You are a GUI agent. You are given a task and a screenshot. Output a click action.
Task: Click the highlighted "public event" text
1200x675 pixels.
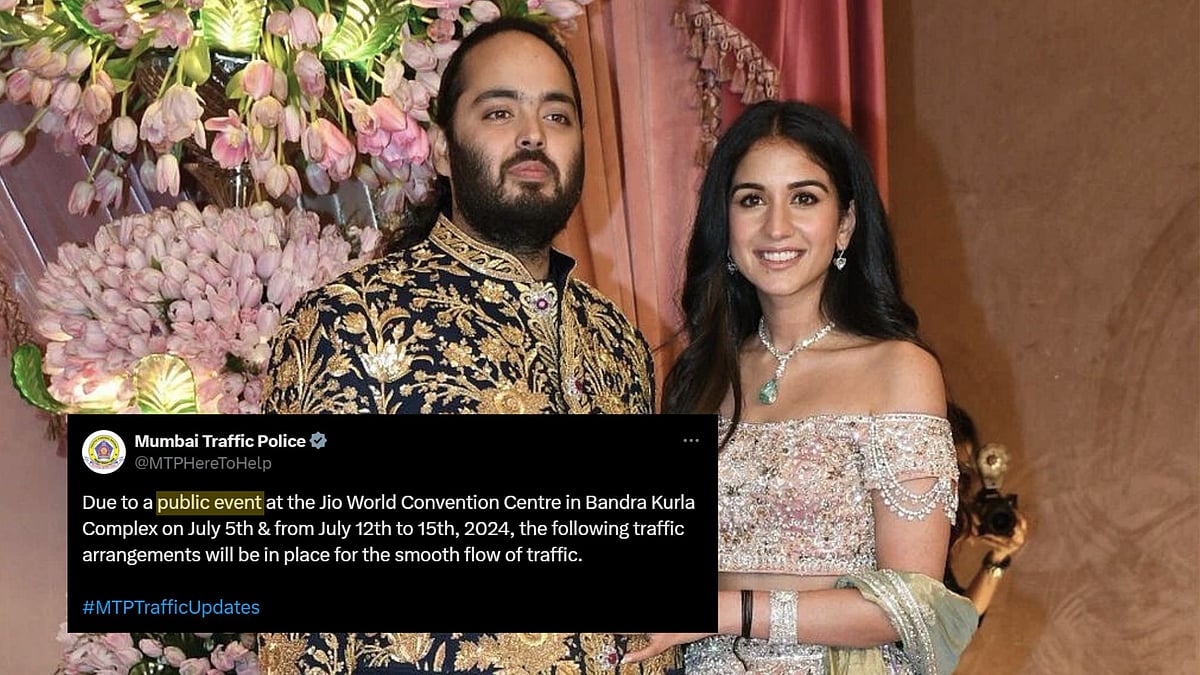pyautogui.click(x=210, y=502)
